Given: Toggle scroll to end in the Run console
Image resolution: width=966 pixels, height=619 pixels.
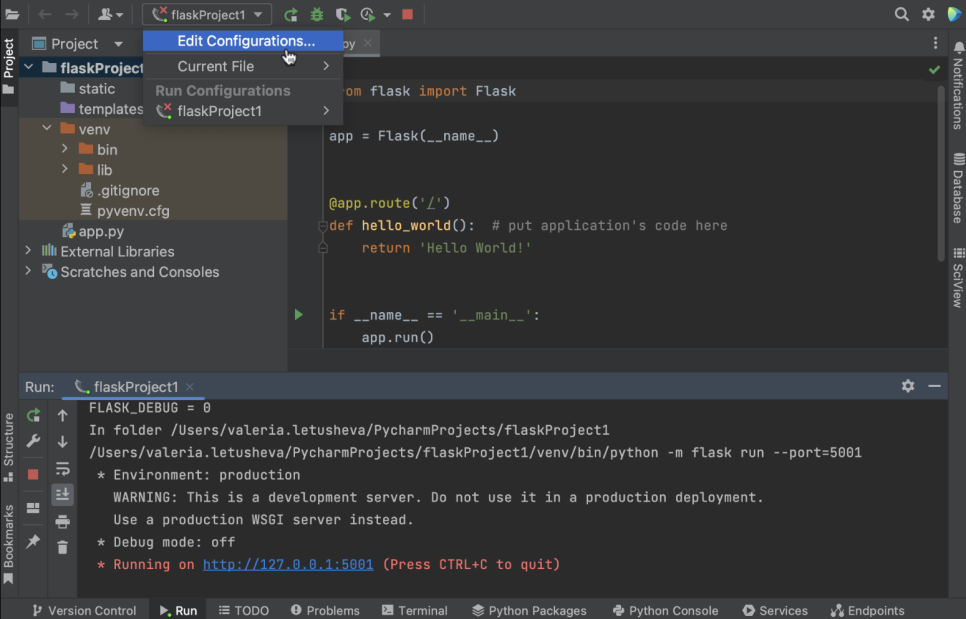Looking at the screenshot, I should [x=62, y=494].
